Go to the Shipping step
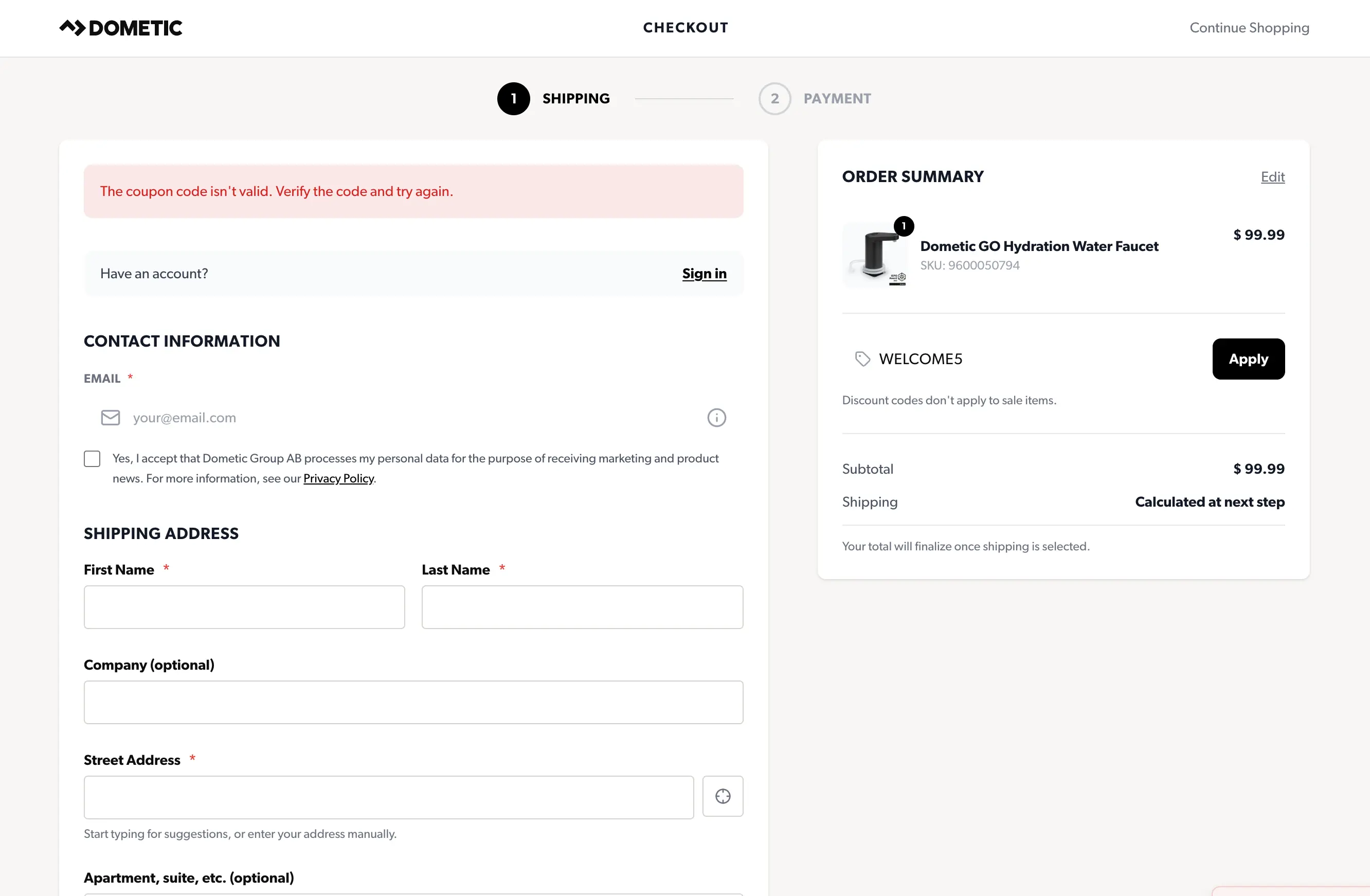 tap(554, 98)
